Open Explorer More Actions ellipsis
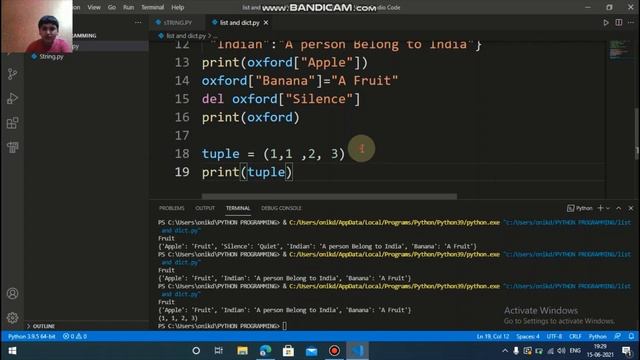Screen dimensions: 640x360 [138, 22]
